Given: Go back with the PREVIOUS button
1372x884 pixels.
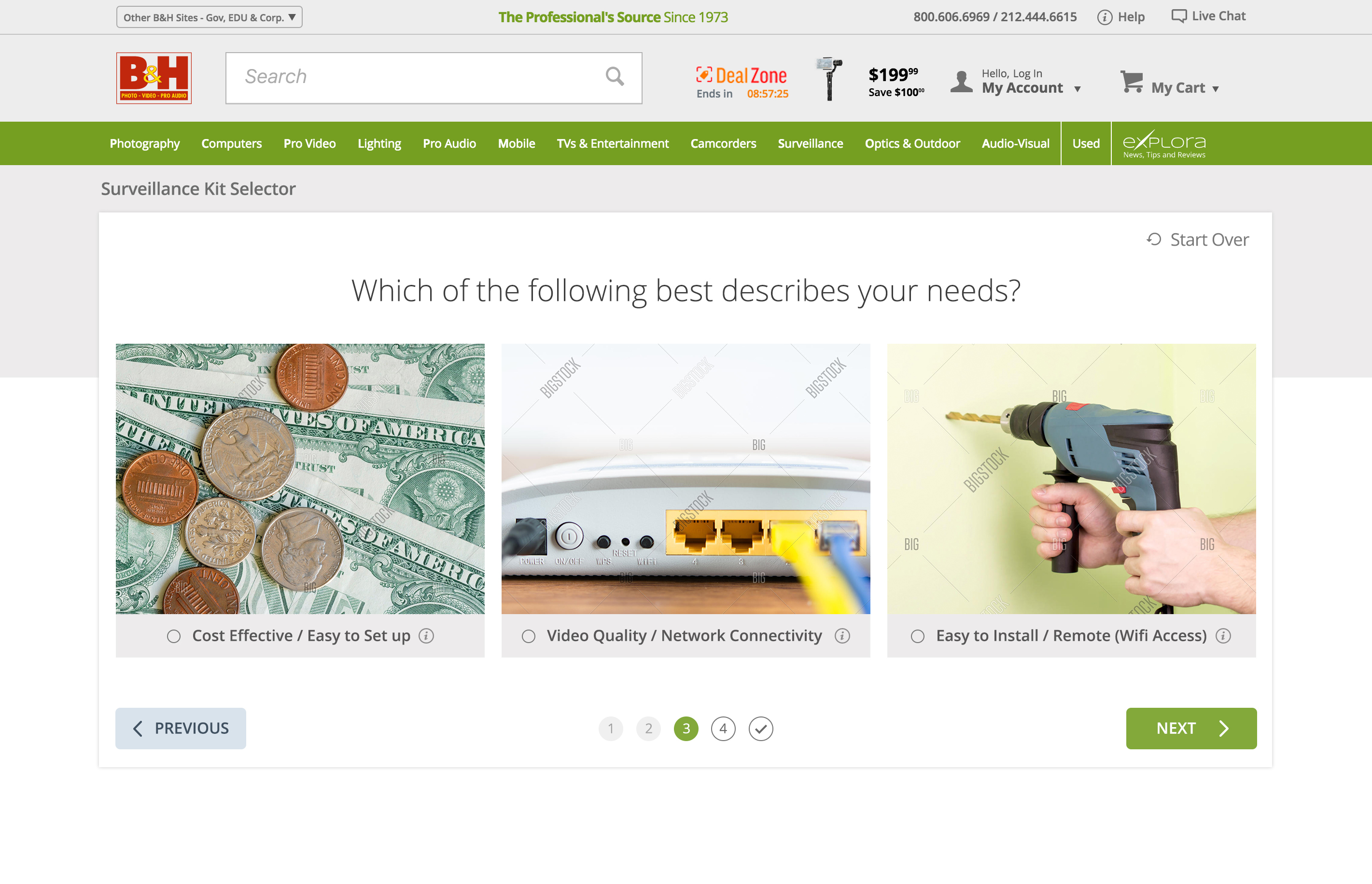Looking at the screenshot, I should point(181,728).
